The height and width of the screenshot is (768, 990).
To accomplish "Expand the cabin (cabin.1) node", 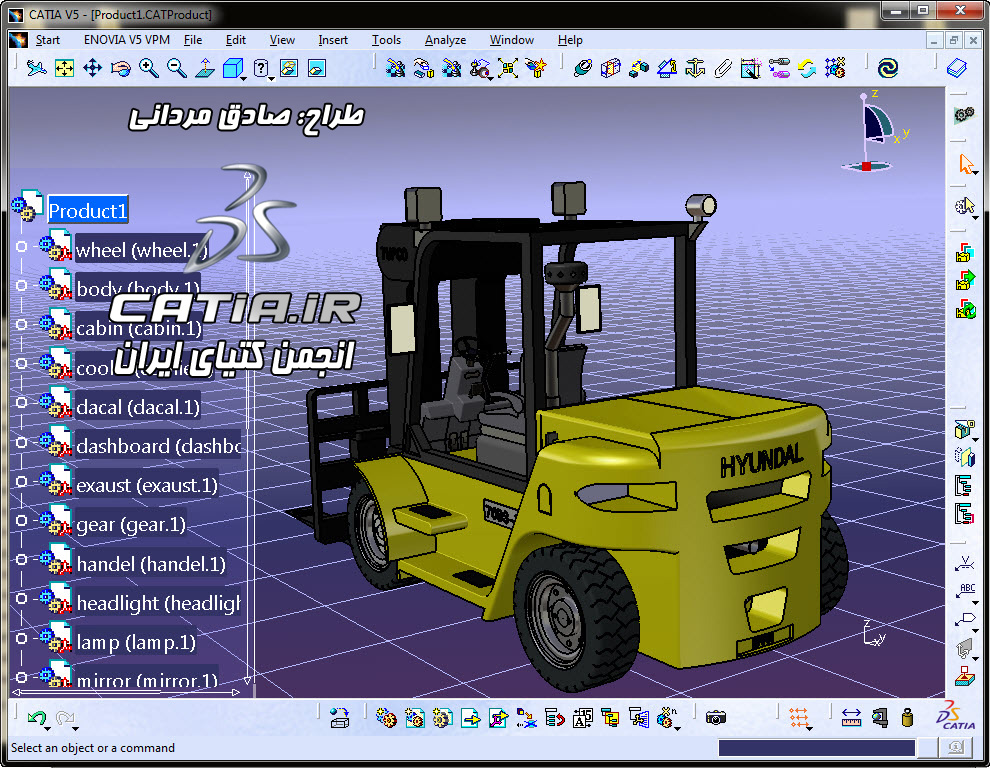I will [x=21, y=325].
